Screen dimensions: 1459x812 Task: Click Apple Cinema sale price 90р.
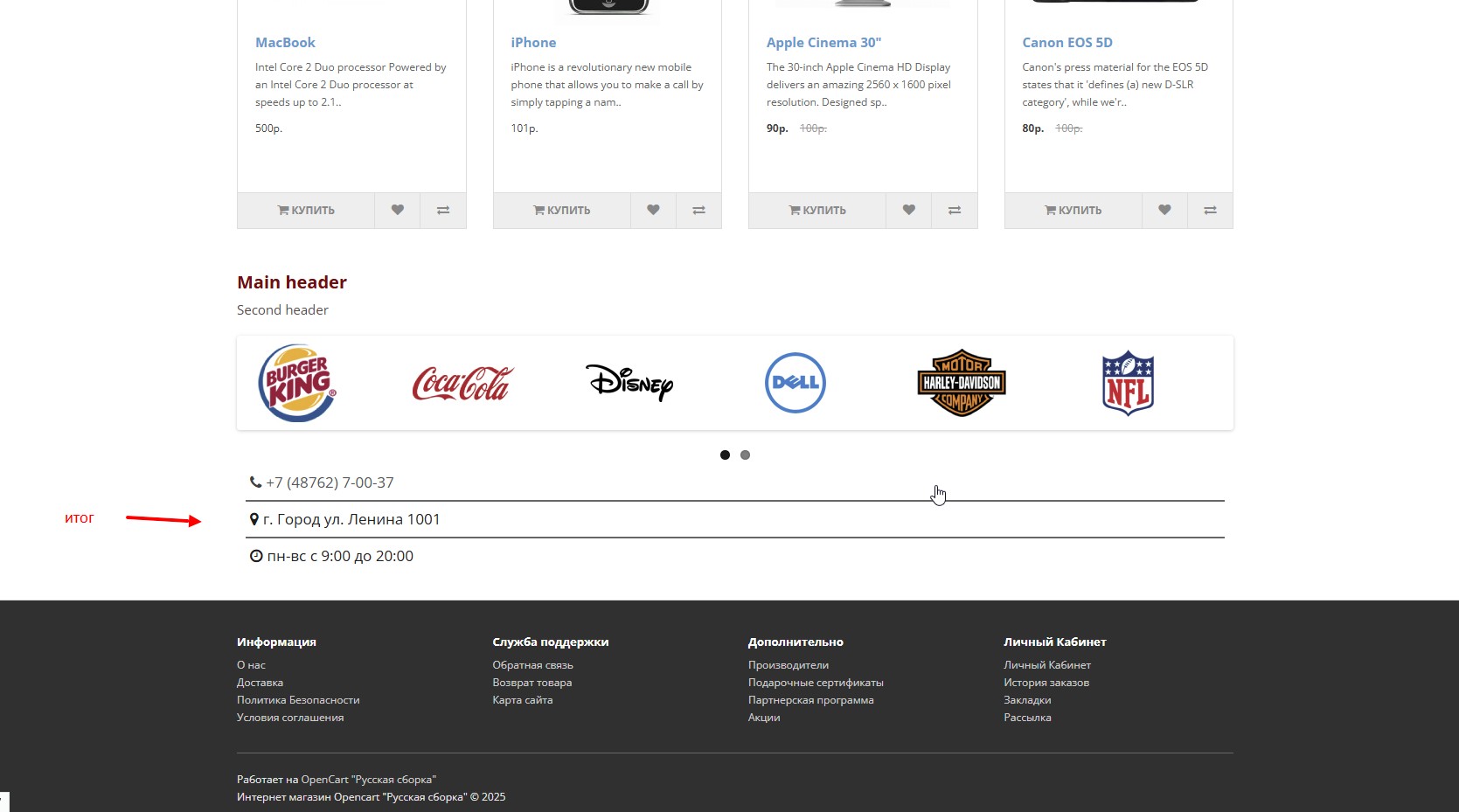[777, 128]
